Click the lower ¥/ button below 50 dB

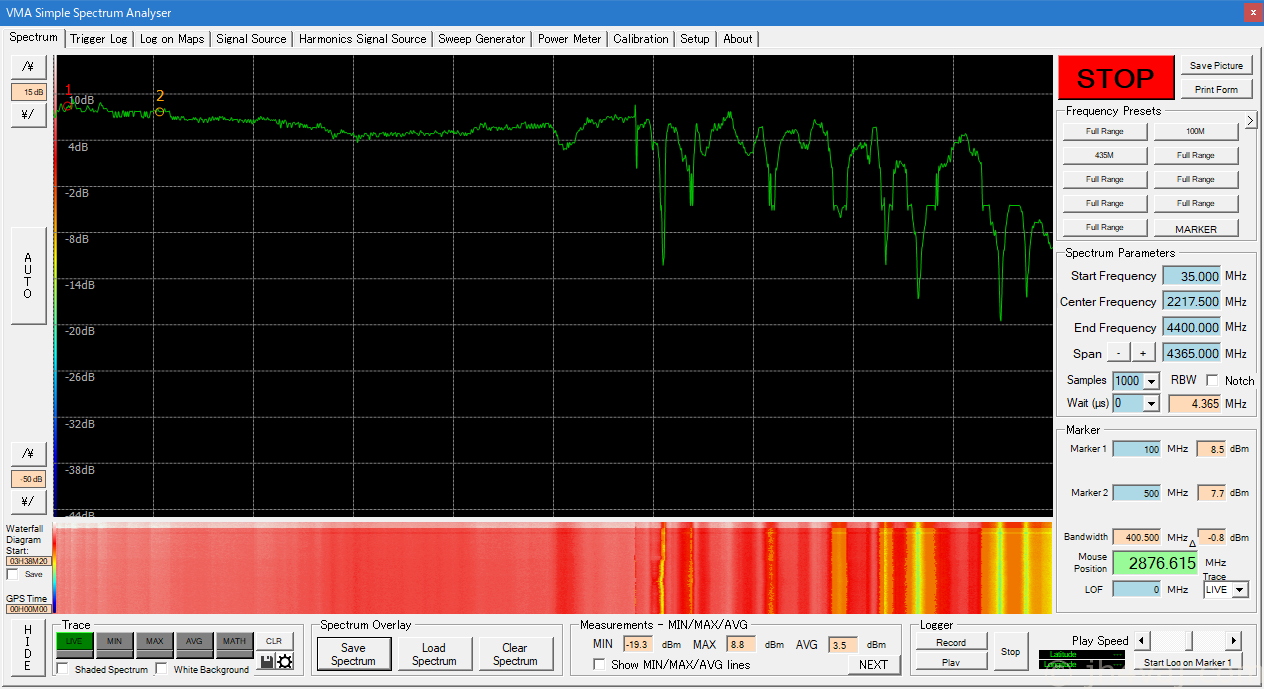click(28, 501)
